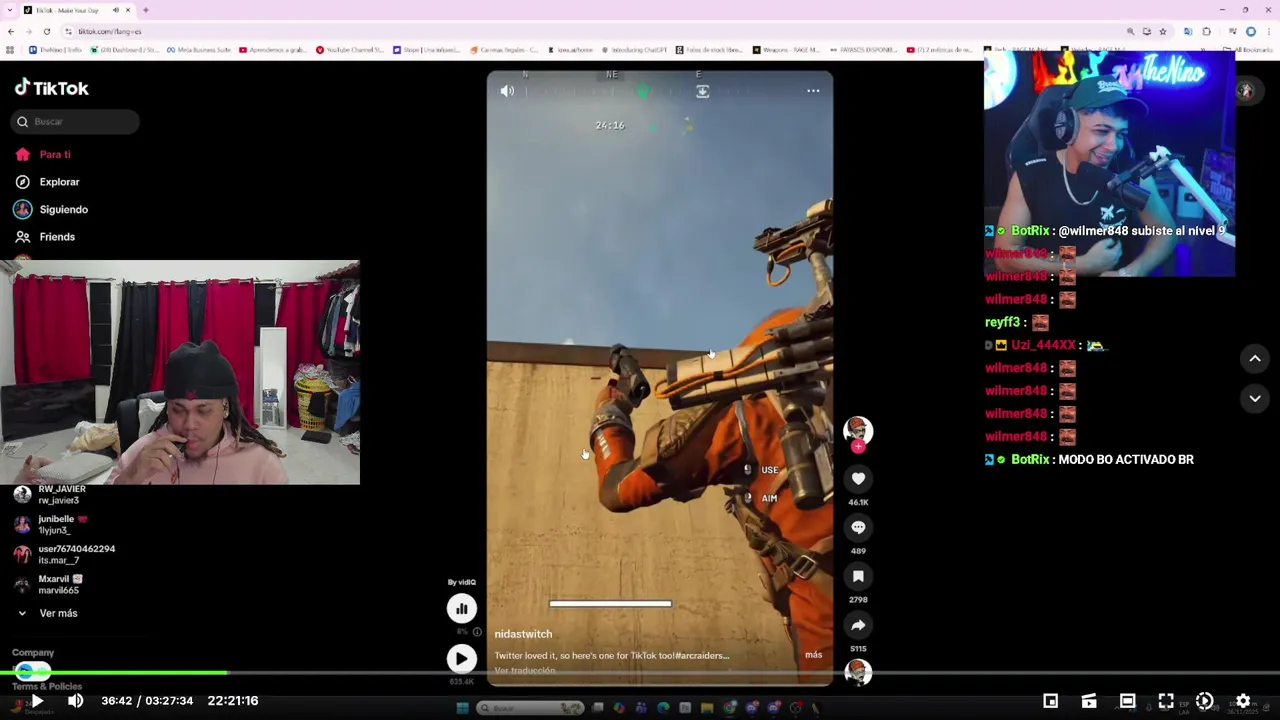The image size is (1280, 720).
Task: Bookmark this page with star icon
Action: pyautogui.click(x=1163, y=31)
